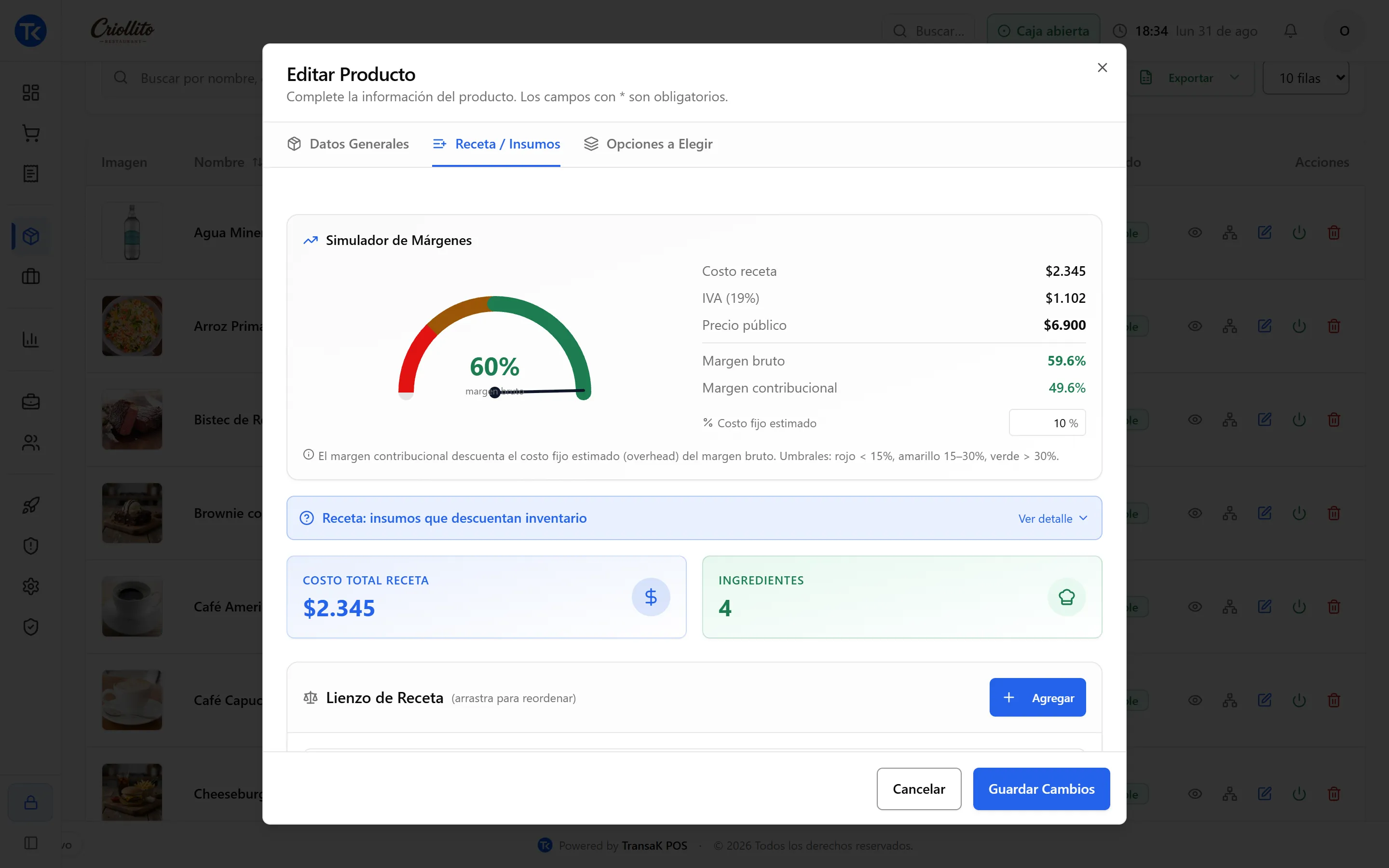The image size is (1389, 868).
Task: Click the lock icon in sidebar
Action: click(x=30, y=802)
